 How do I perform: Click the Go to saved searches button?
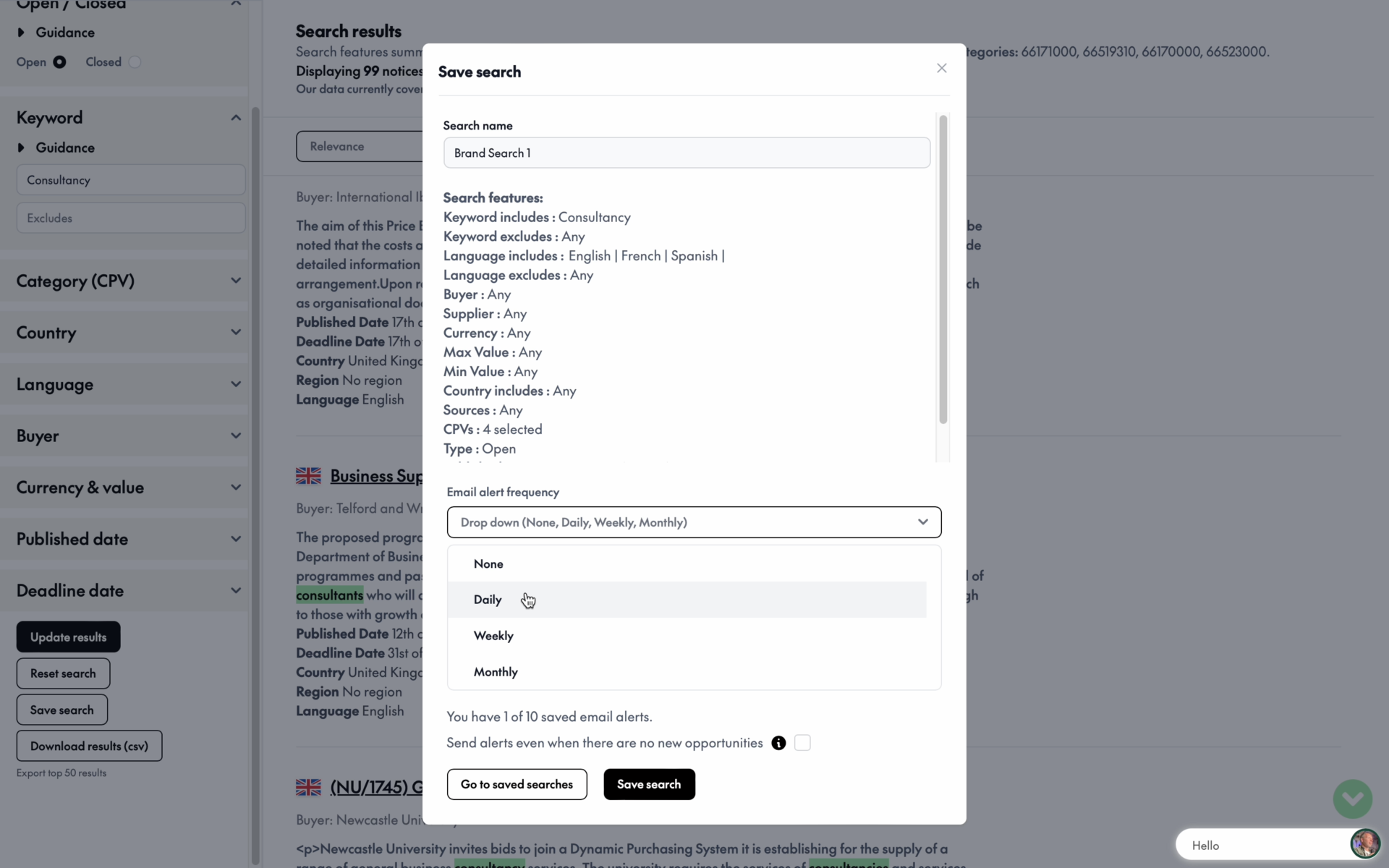tap(517, 784)
